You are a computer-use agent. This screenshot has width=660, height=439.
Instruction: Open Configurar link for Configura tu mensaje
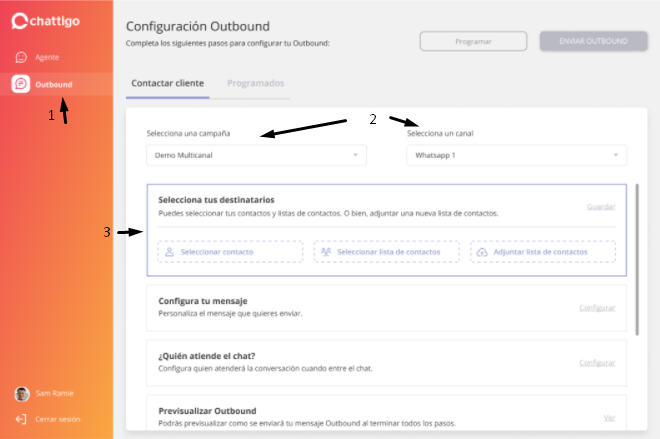tap(597, 307)
